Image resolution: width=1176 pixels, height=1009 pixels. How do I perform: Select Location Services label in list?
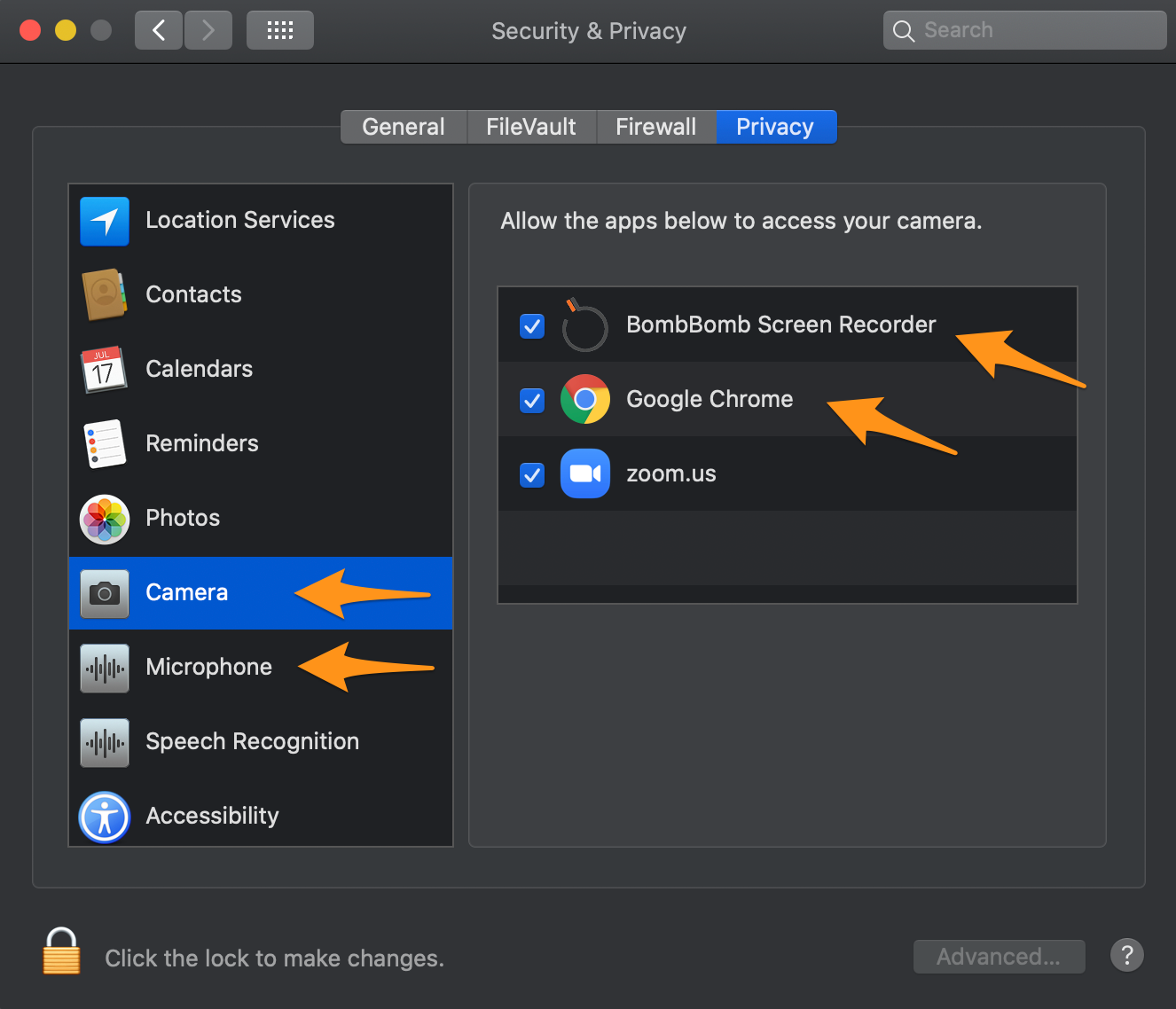[240, 220]
